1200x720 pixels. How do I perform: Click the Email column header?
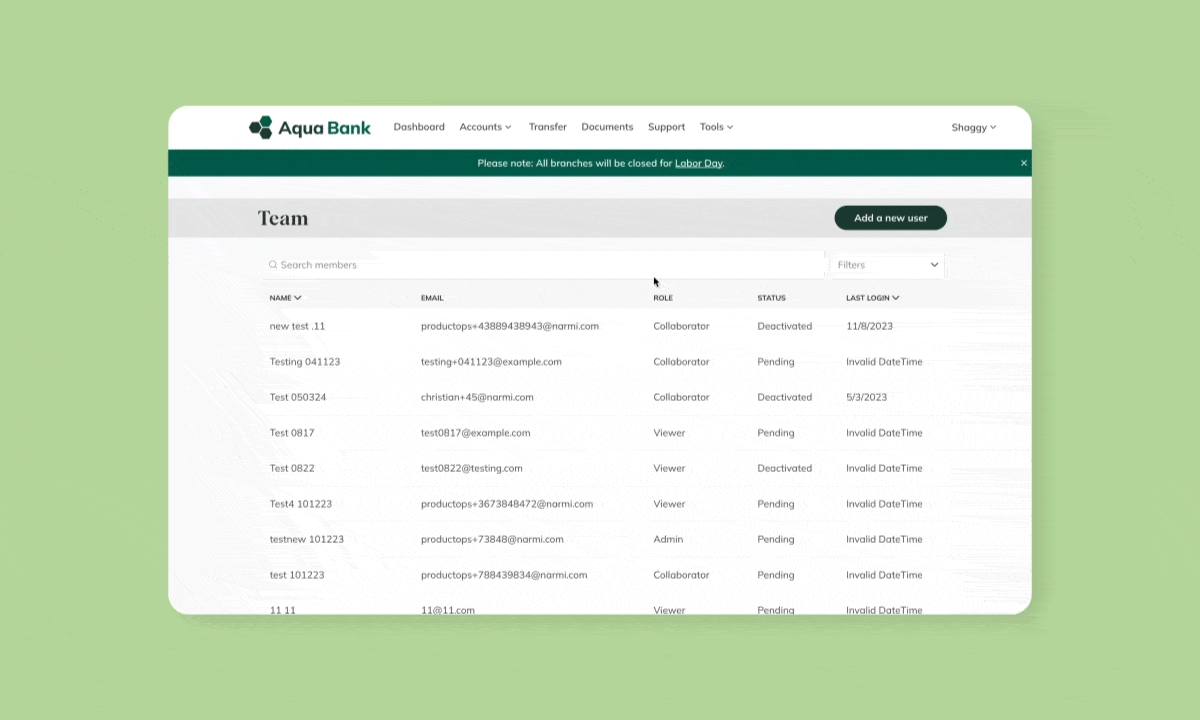432,298
